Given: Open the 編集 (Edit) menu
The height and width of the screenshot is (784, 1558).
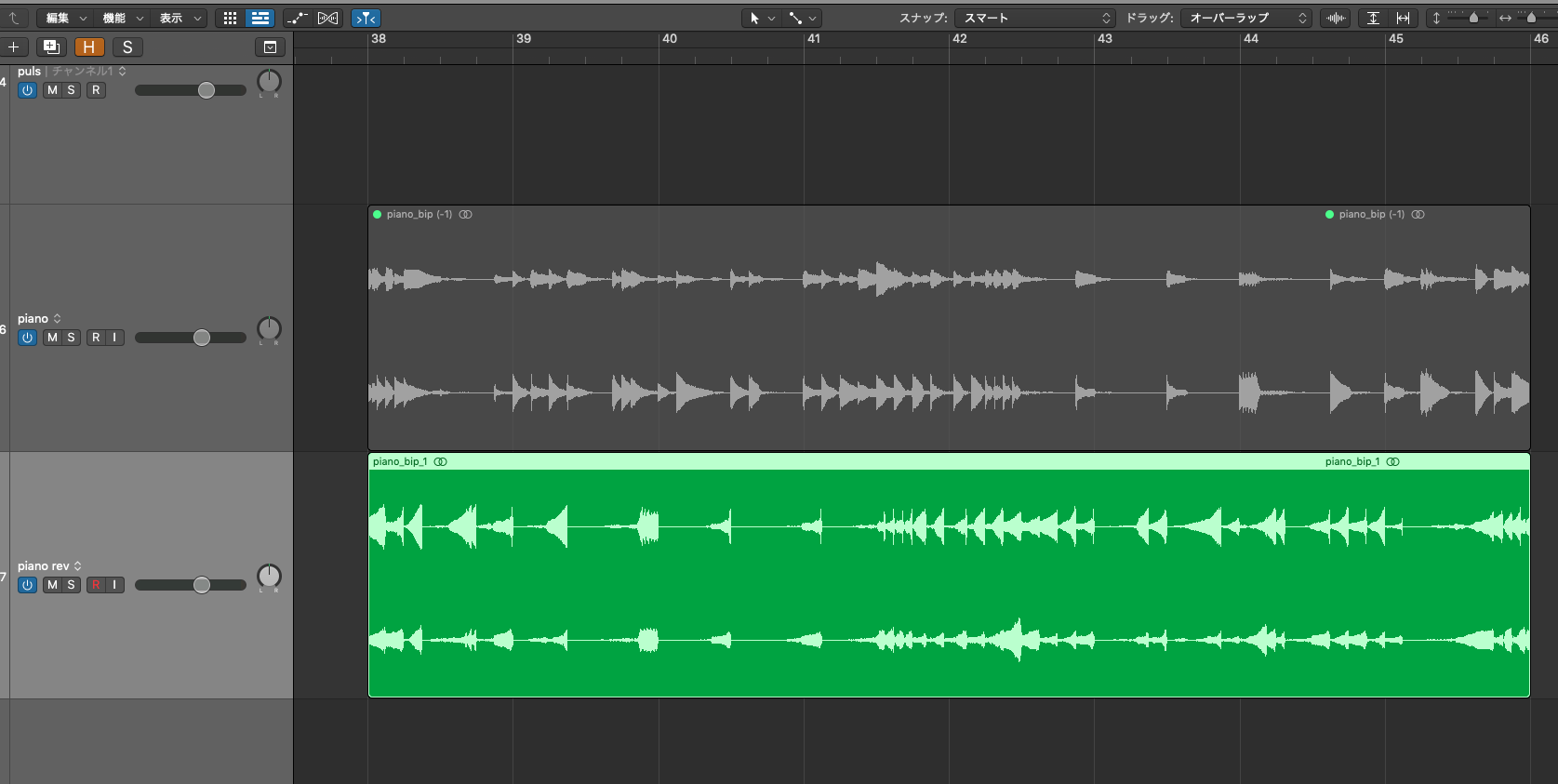Looking at the screenshot, I should (x=64, y=18).
